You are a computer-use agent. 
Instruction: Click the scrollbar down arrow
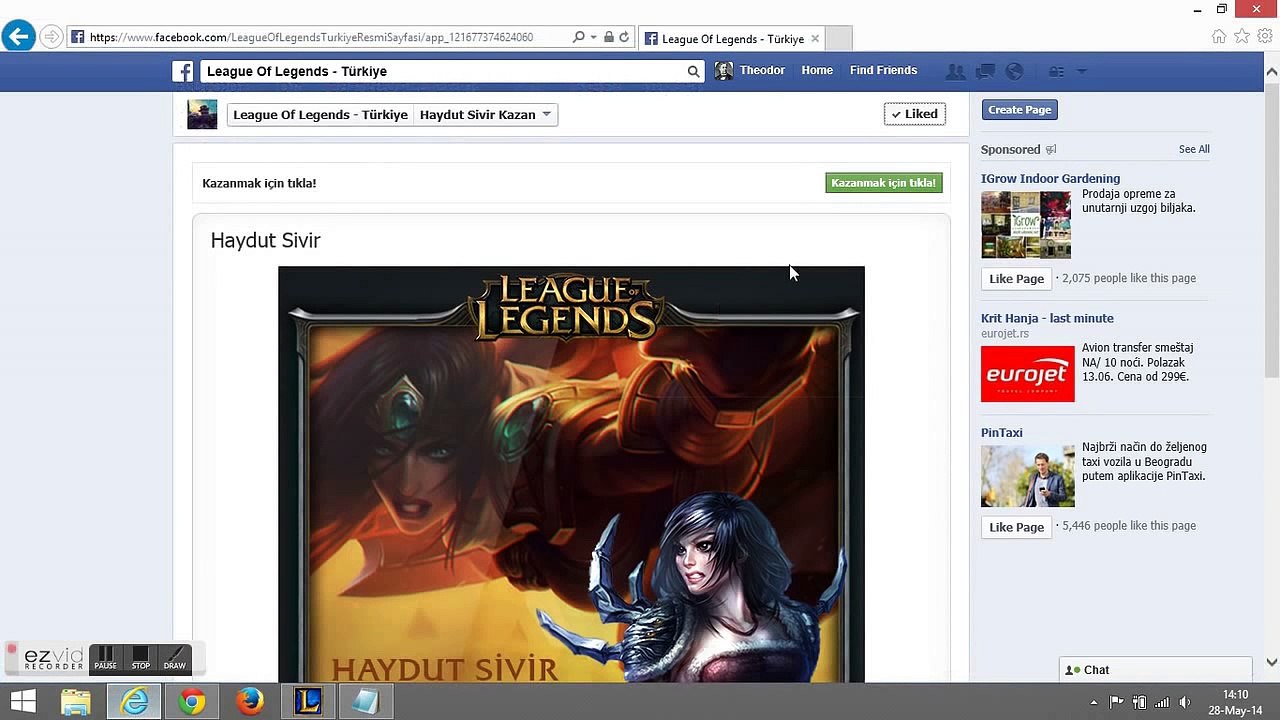click(1272, 662)
